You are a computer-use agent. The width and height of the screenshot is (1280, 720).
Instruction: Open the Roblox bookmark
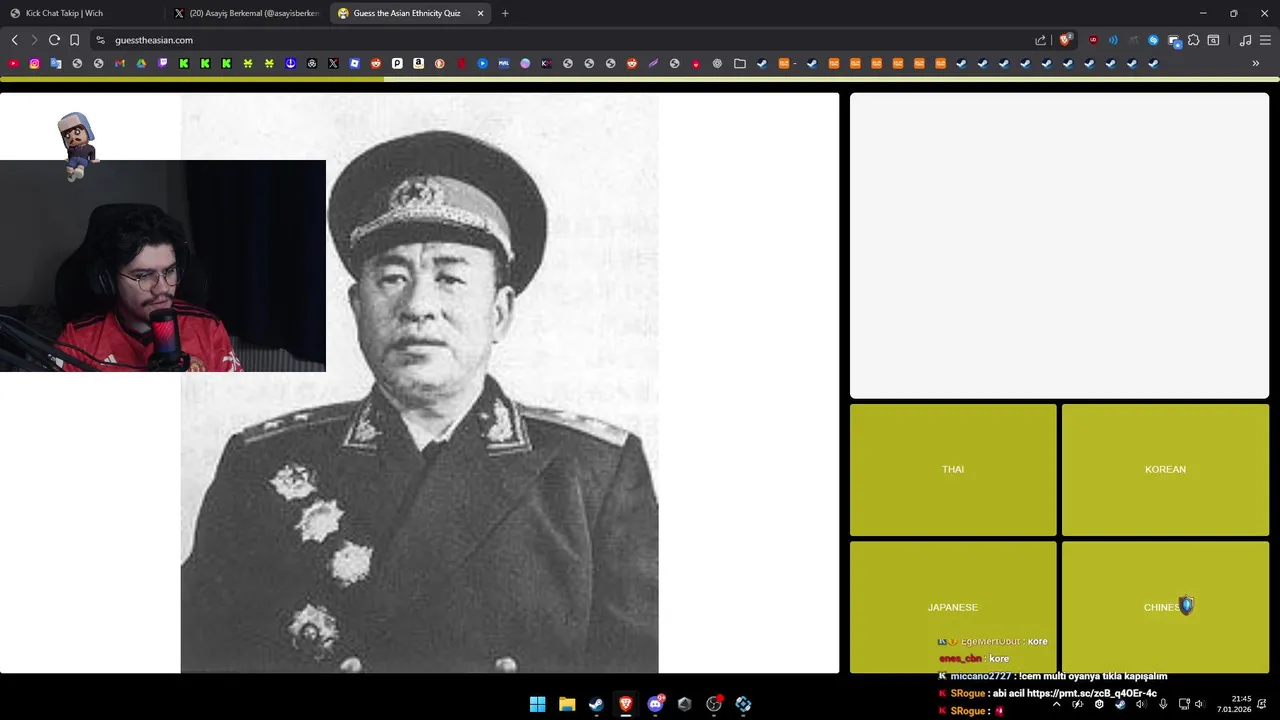(x=355, y=63)
